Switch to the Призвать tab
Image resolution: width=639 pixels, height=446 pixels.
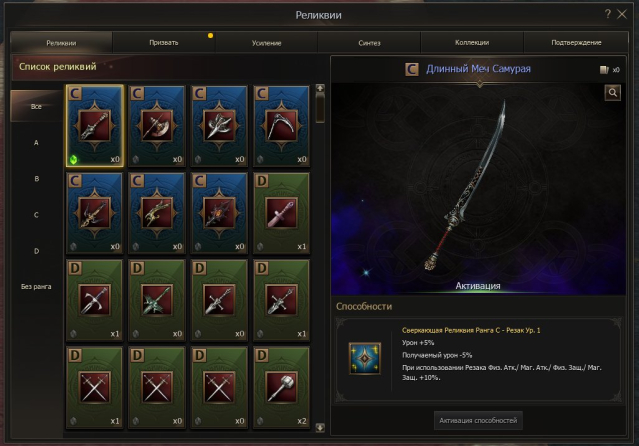click(164, 42)
